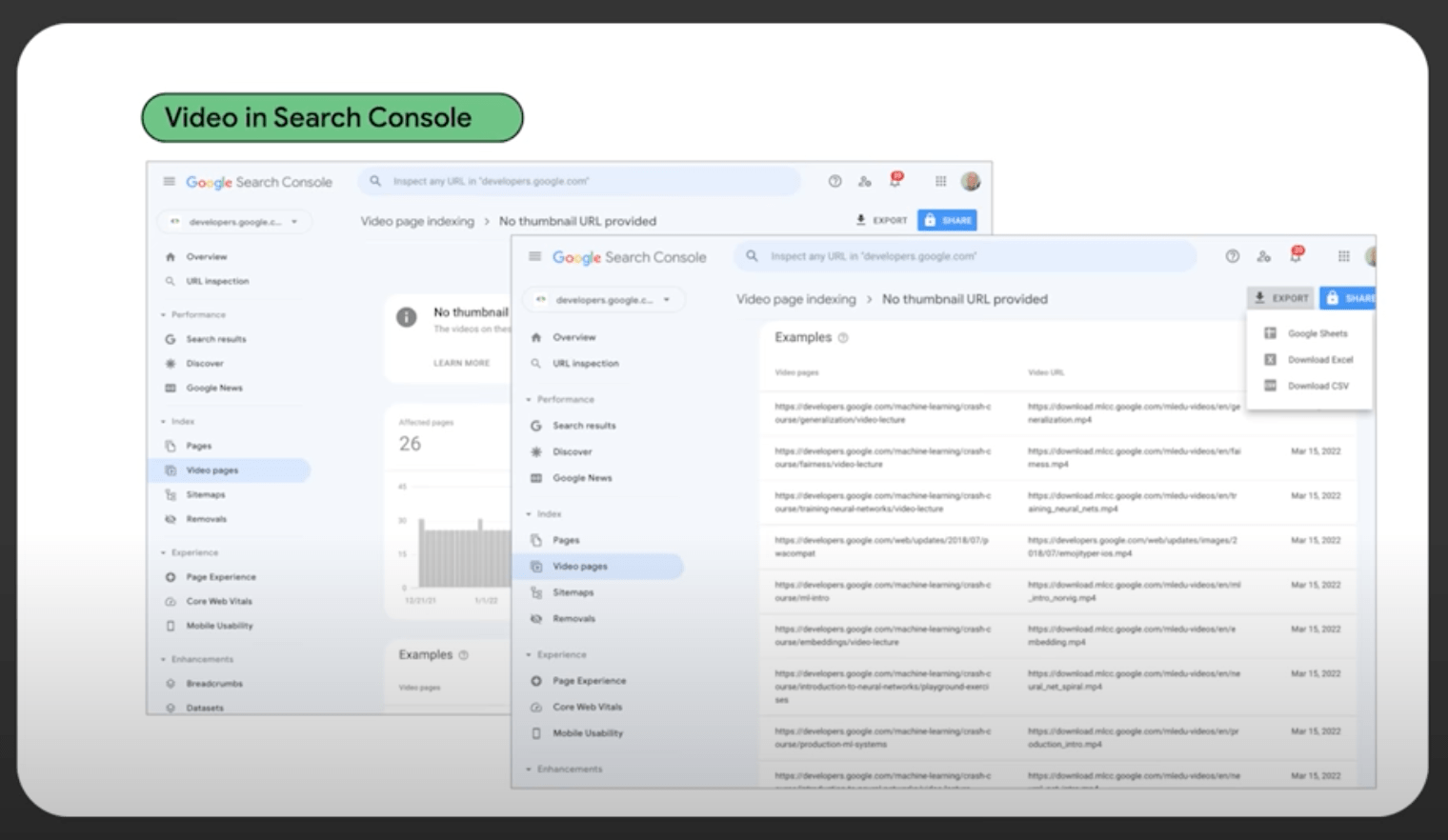Open Google apps grid in front window
1448x840 pixels.
[1343, 256]
